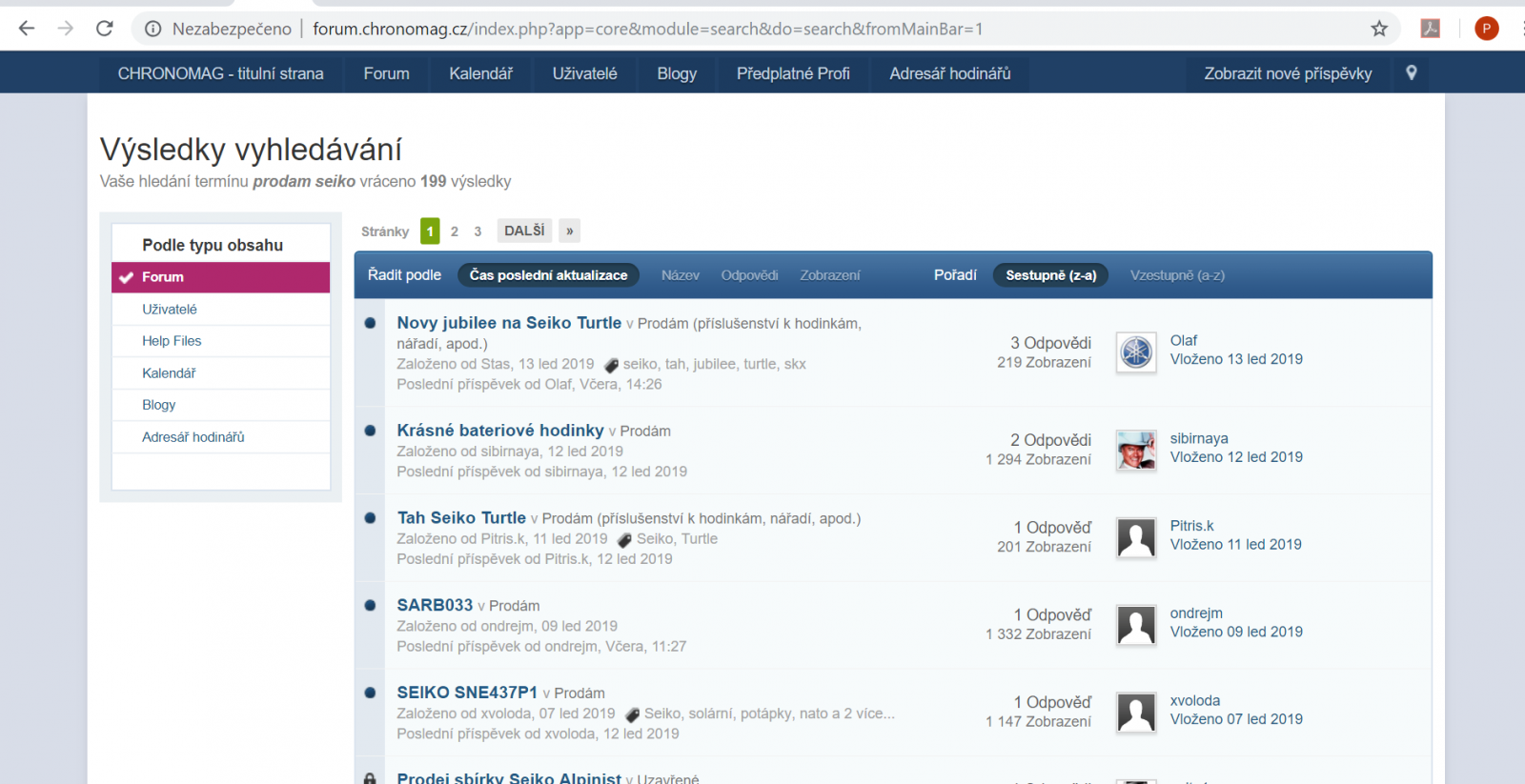The width and height of the screenshot is (1525, 784).
Task: Bookmark this page with the star icon
Action: tap(1379, 29)
